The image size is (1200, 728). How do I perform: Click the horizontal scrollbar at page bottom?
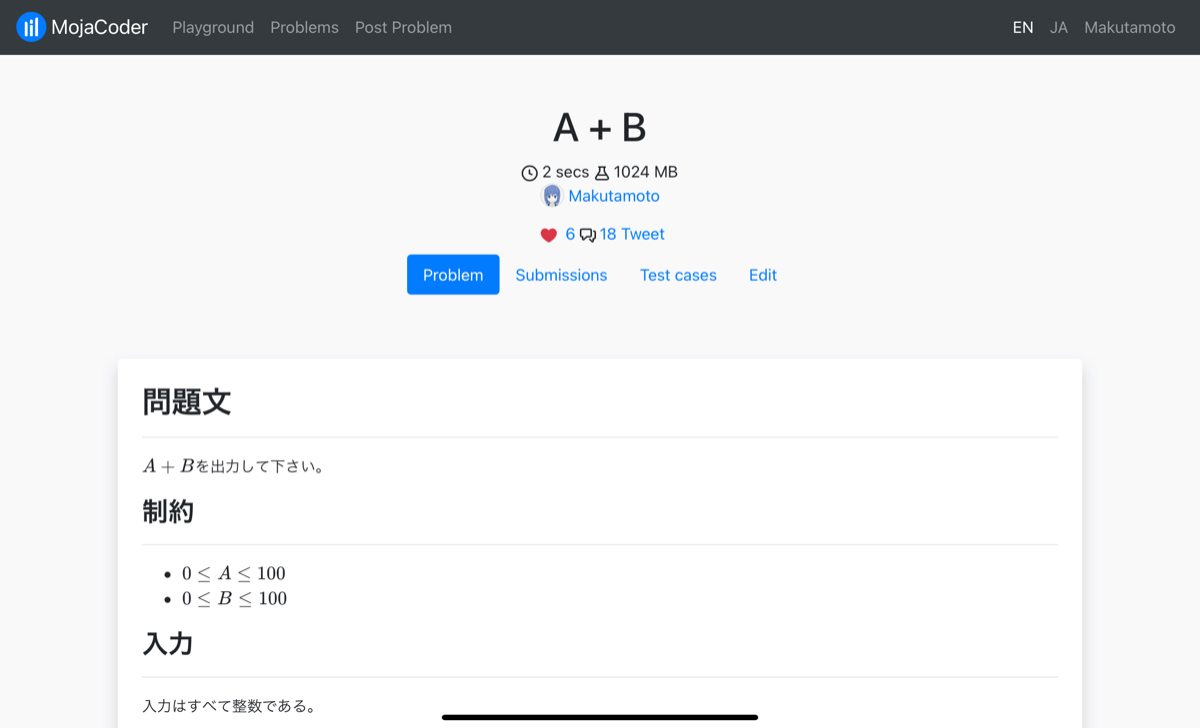(600, 718)
